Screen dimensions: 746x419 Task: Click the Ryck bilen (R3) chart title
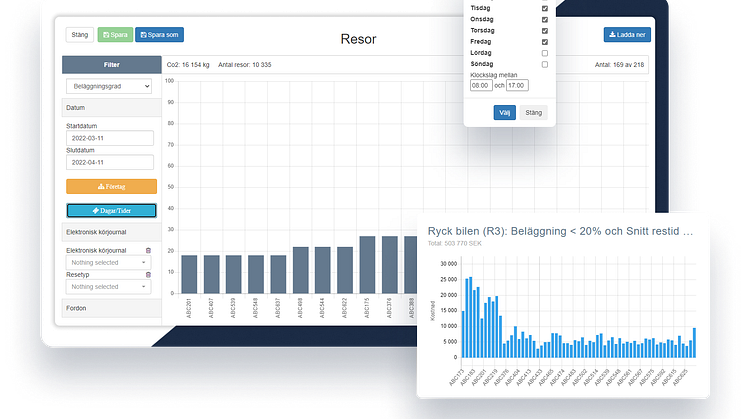click(x=560, y=231)
